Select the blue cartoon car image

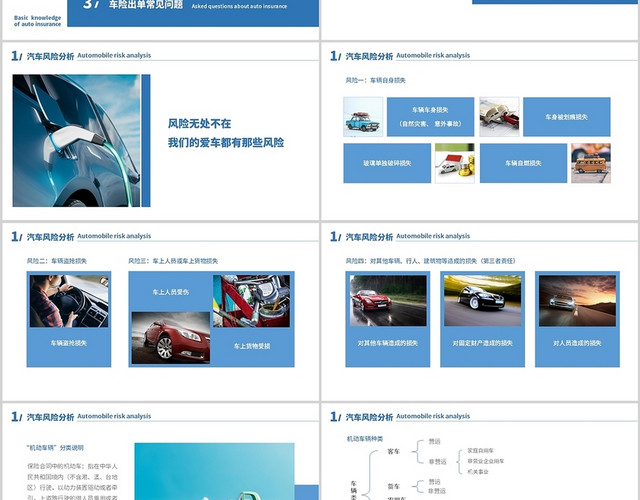(x=362, y=117)
